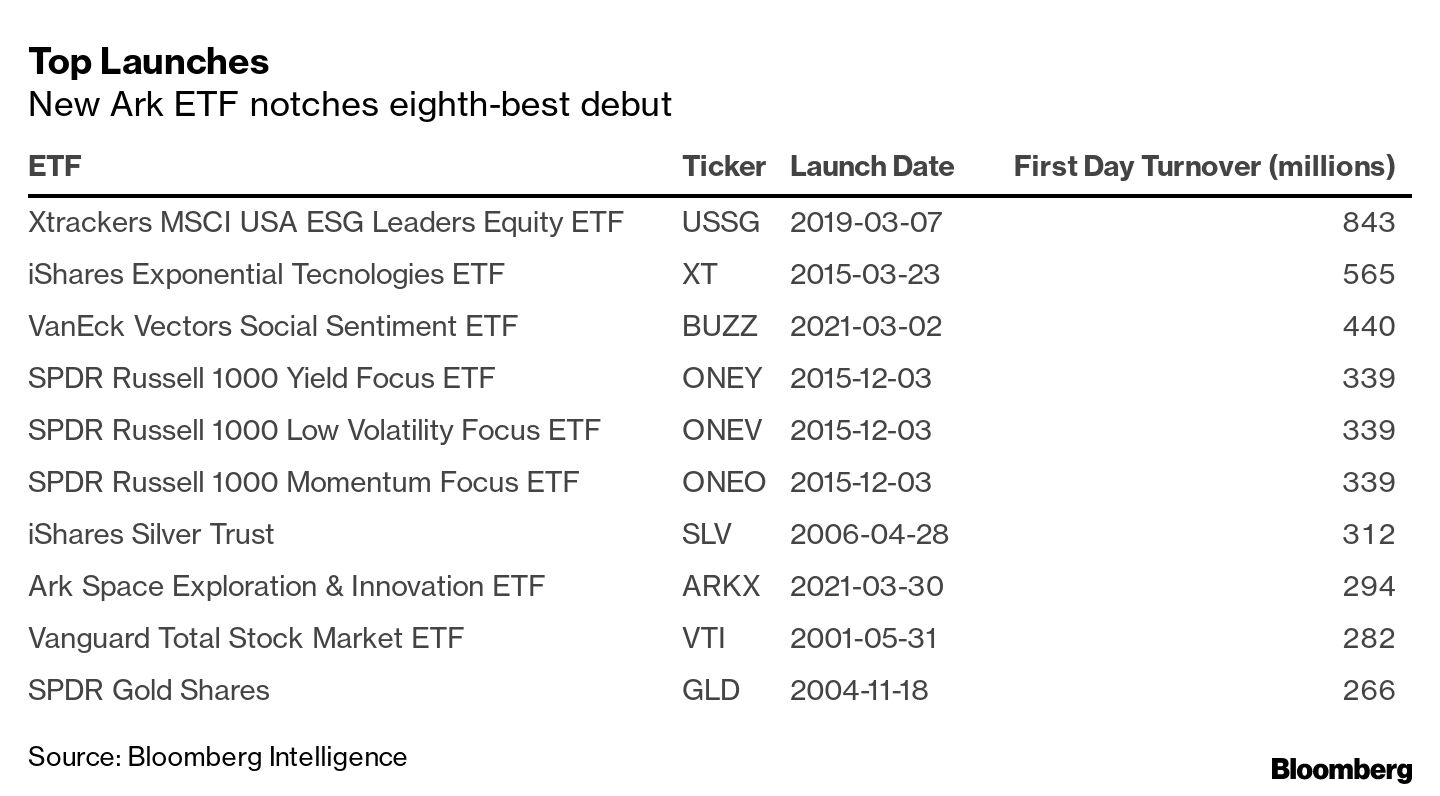Select the SPDR Gold Shares row
Viewport: 1440px width, 796px height.
(x=149, y=690)
